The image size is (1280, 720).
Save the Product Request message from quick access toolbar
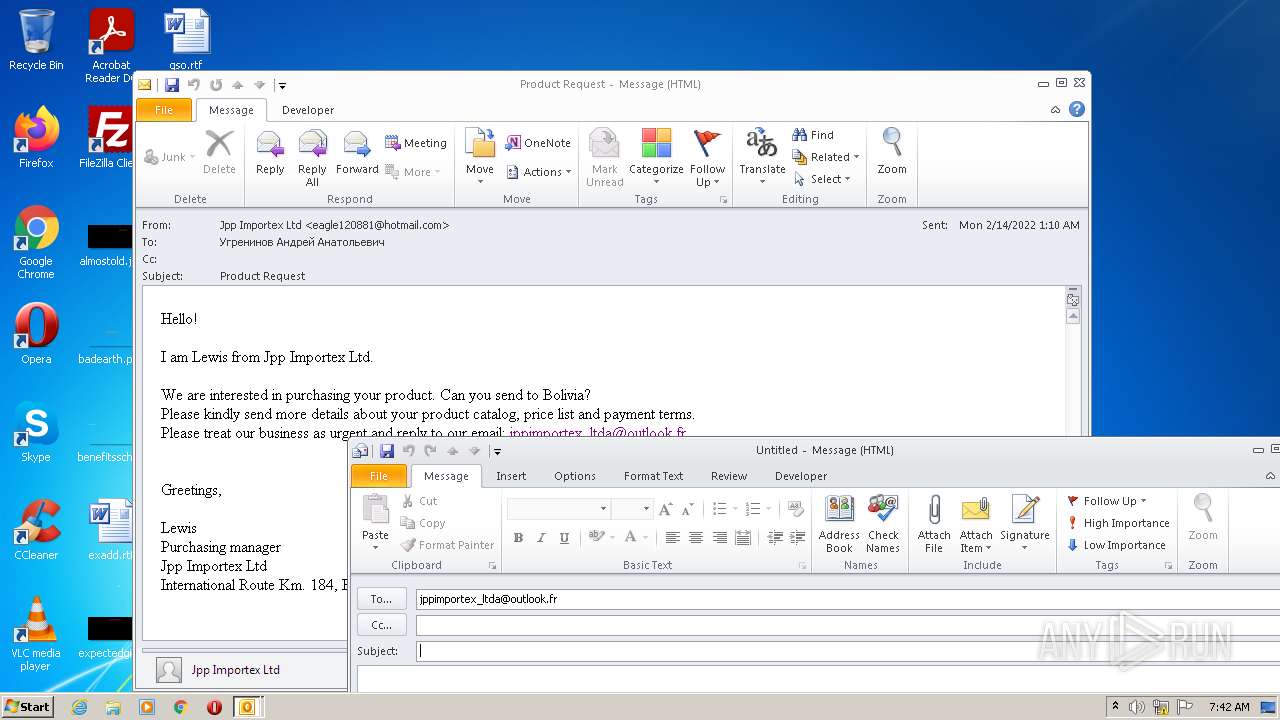[172, 85]
